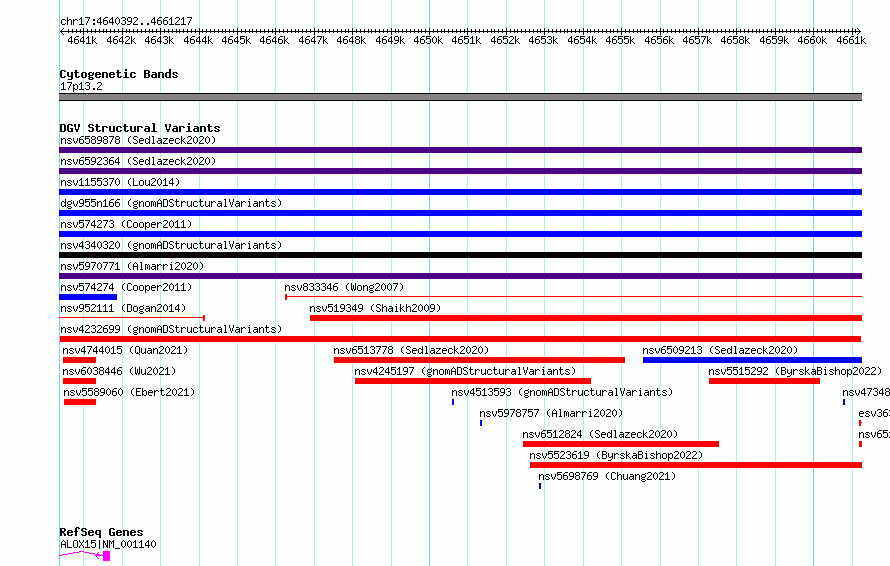Open nsv6509213 (Sedlazeck2020) label
The width and height of the screenshot is (890, 566).
point(720,350)
